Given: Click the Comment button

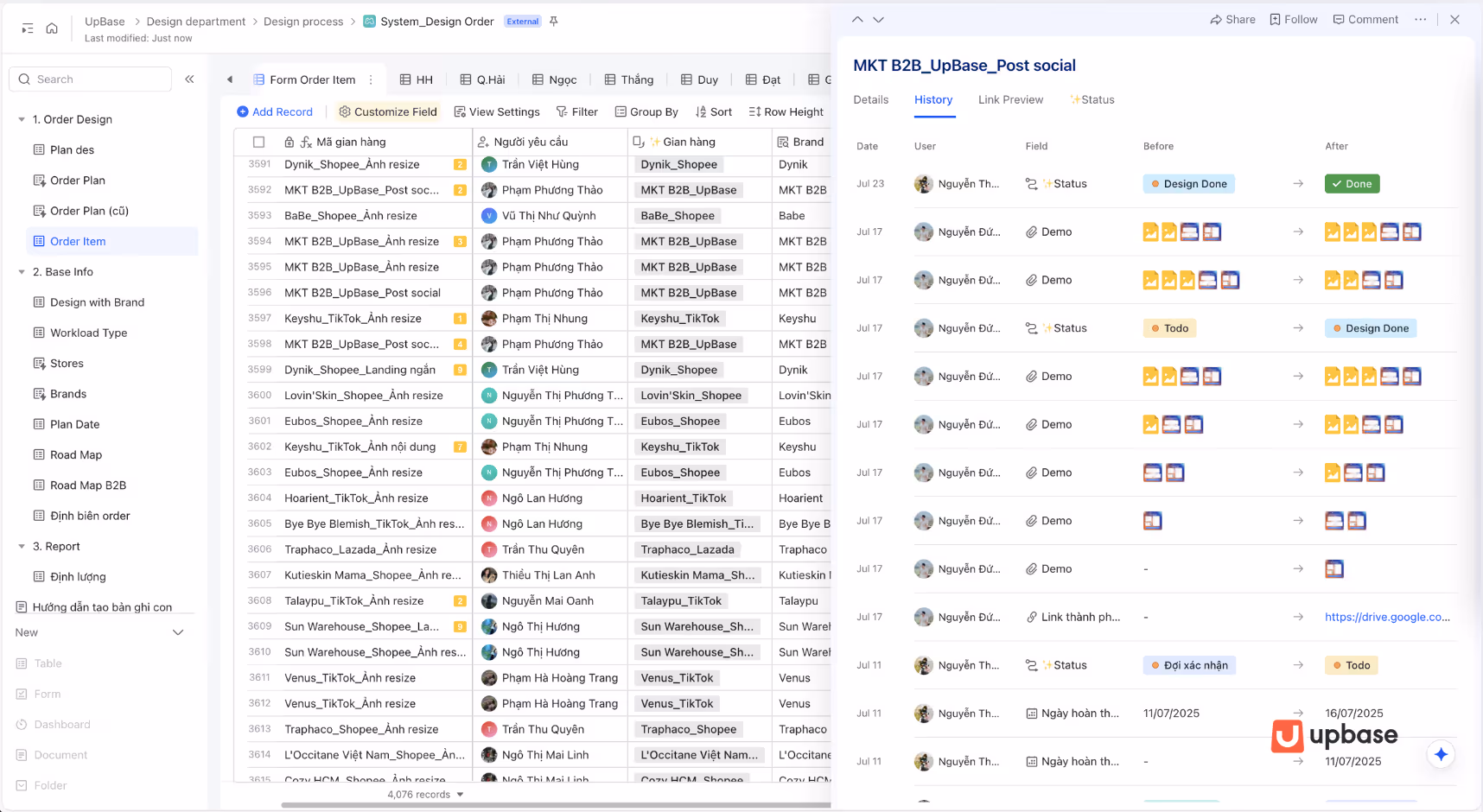Looking at the screenshot, I should 1365,19.
